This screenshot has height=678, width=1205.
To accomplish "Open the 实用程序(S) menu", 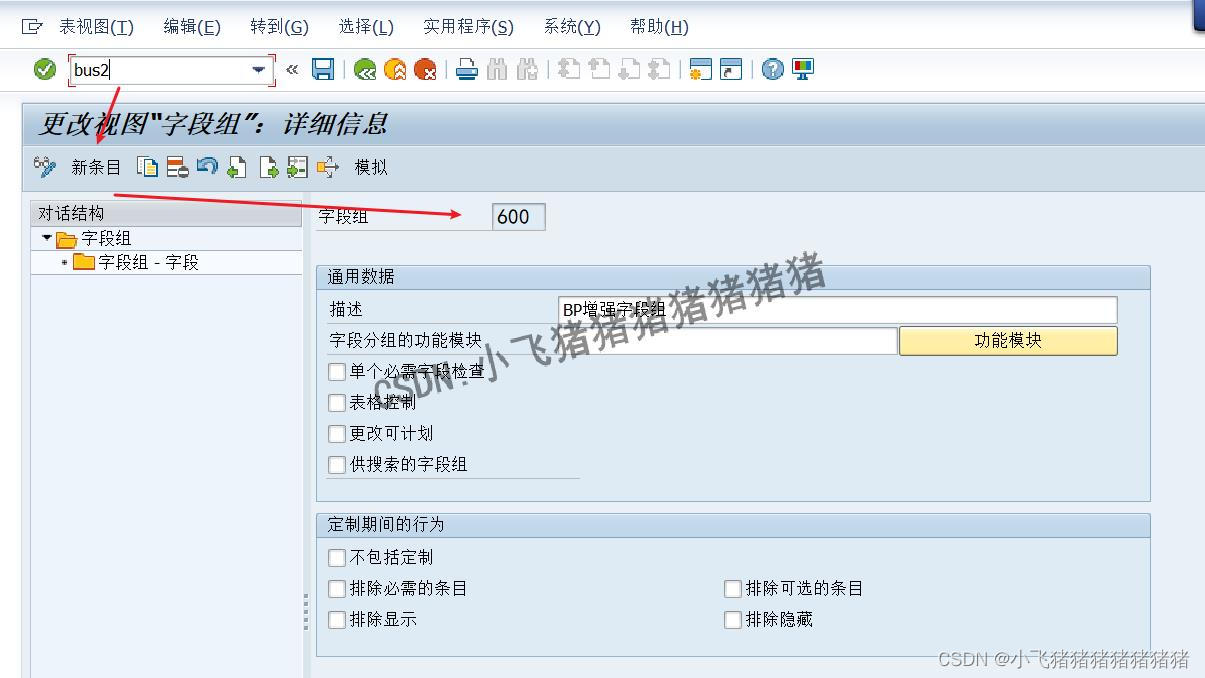I will (468, 27).
